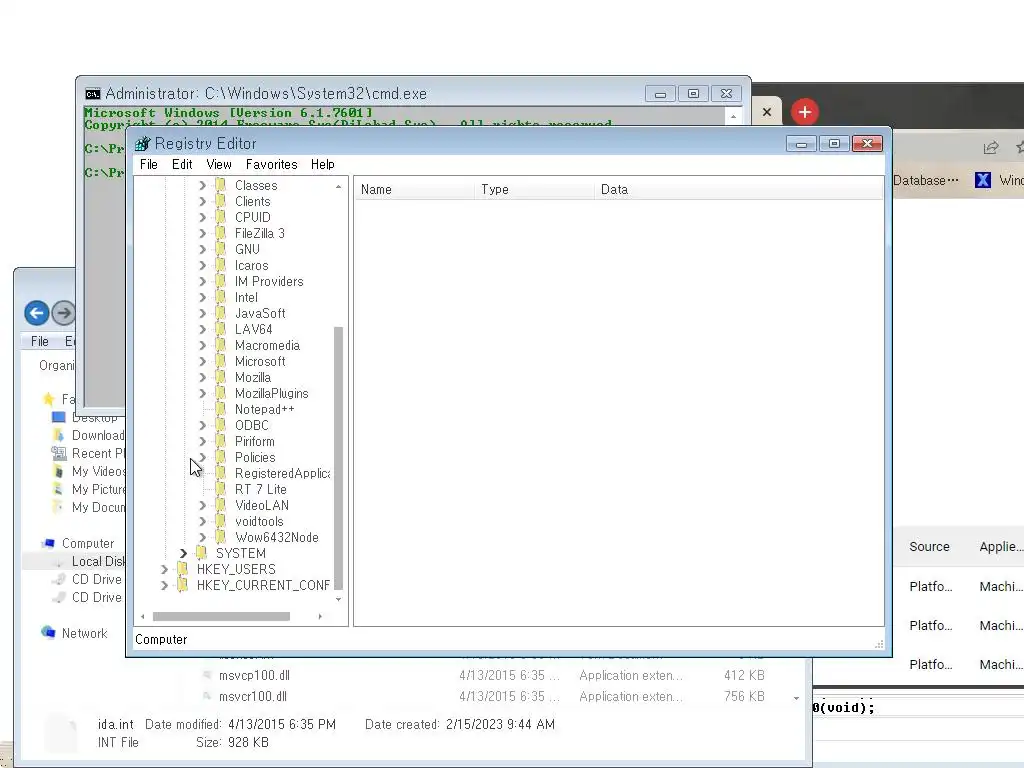
Task: Click the Notepad++ folder icon
Action: pyautogui.click(x=221, y=409)
